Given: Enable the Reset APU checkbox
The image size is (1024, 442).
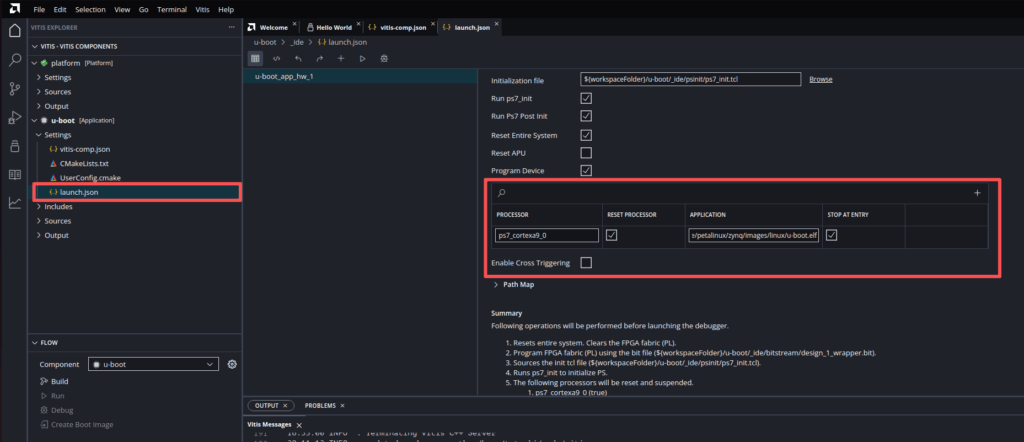Looking at the screenshot, I should [x=586, y=153].
